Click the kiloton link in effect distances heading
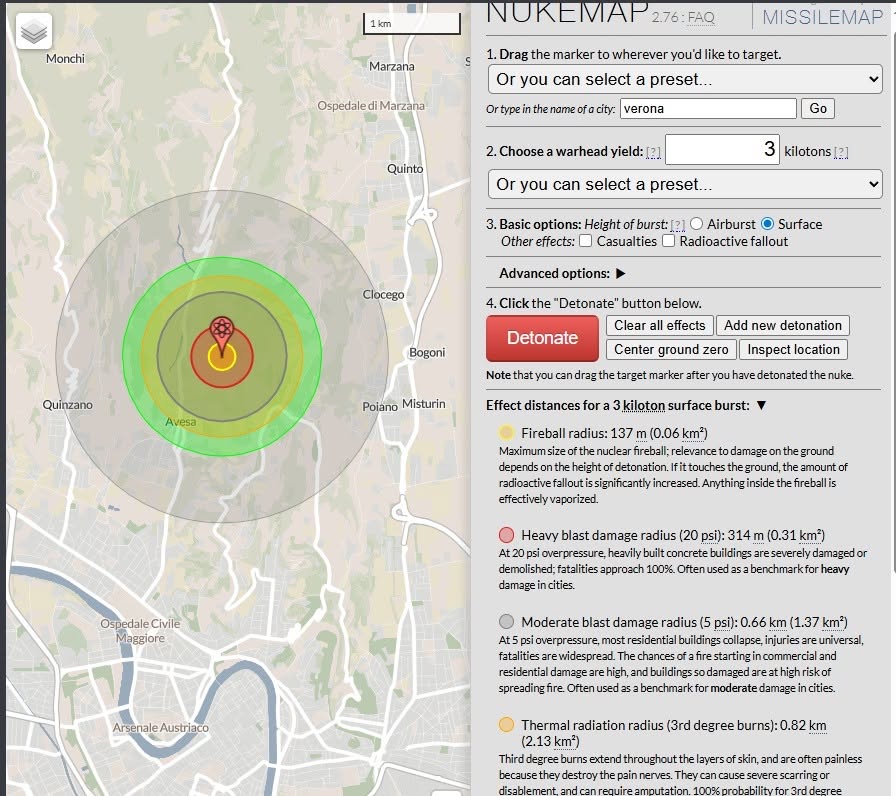Screen dimensions: 896x796 coord(643,405)
